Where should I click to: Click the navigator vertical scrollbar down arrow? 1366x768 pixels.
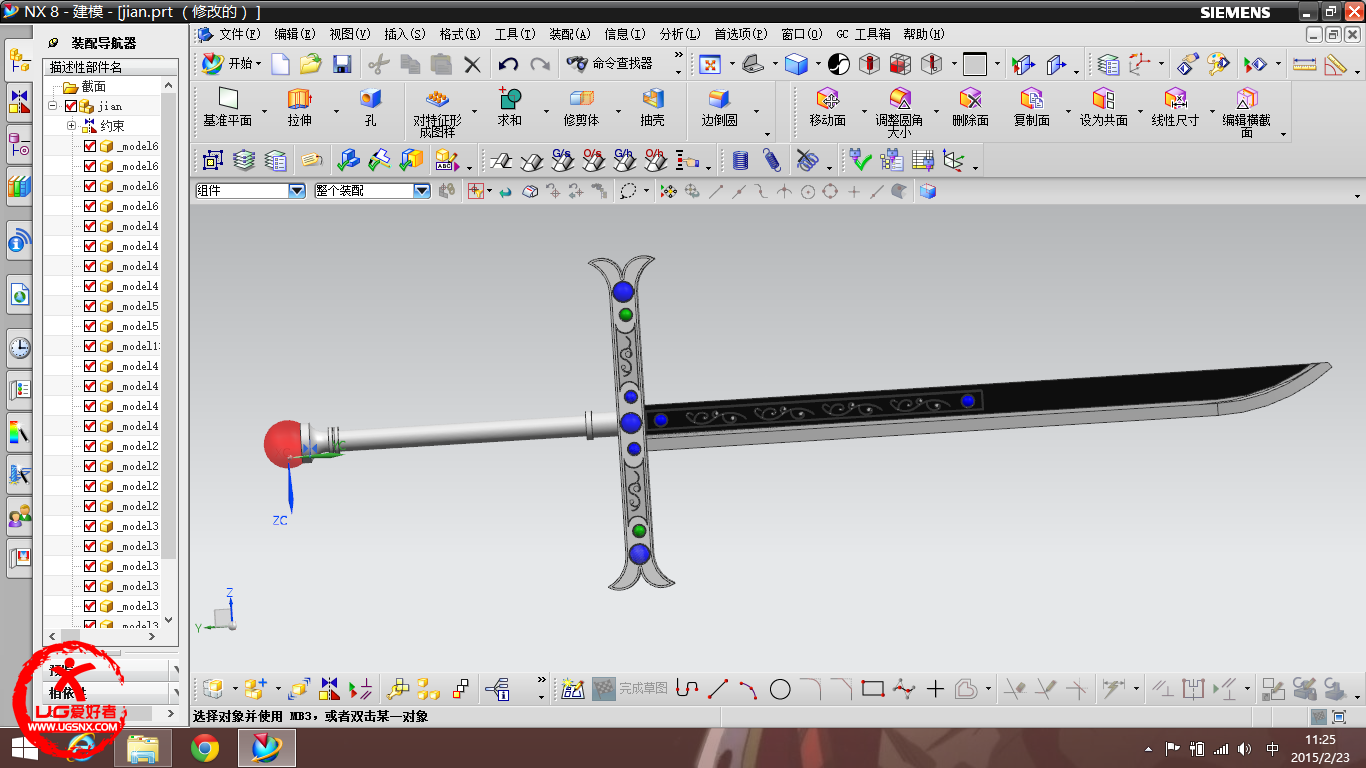click(169, 620)
